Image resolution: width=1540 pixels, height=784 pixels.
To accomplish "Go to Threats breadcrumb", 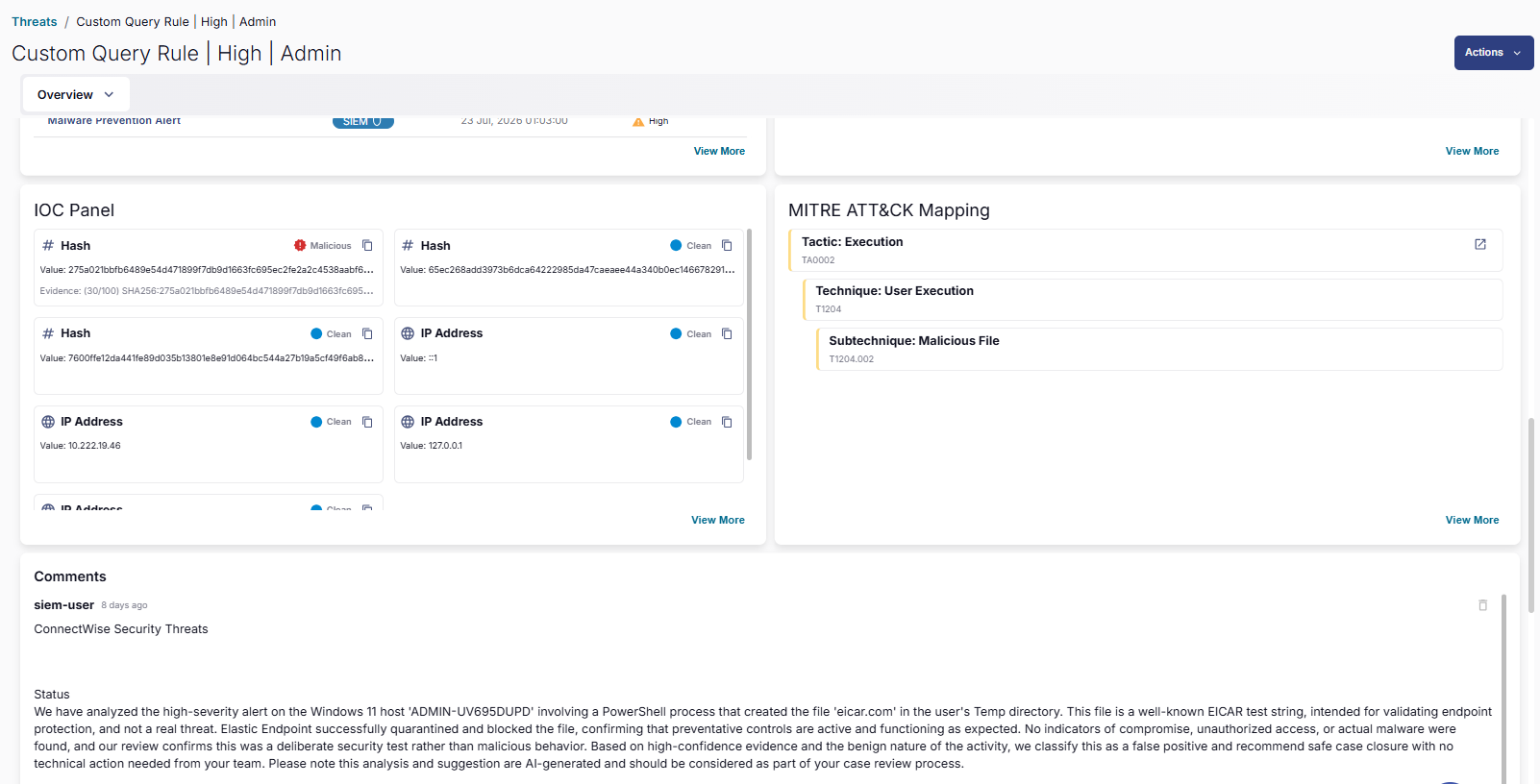I will (35, 22).
